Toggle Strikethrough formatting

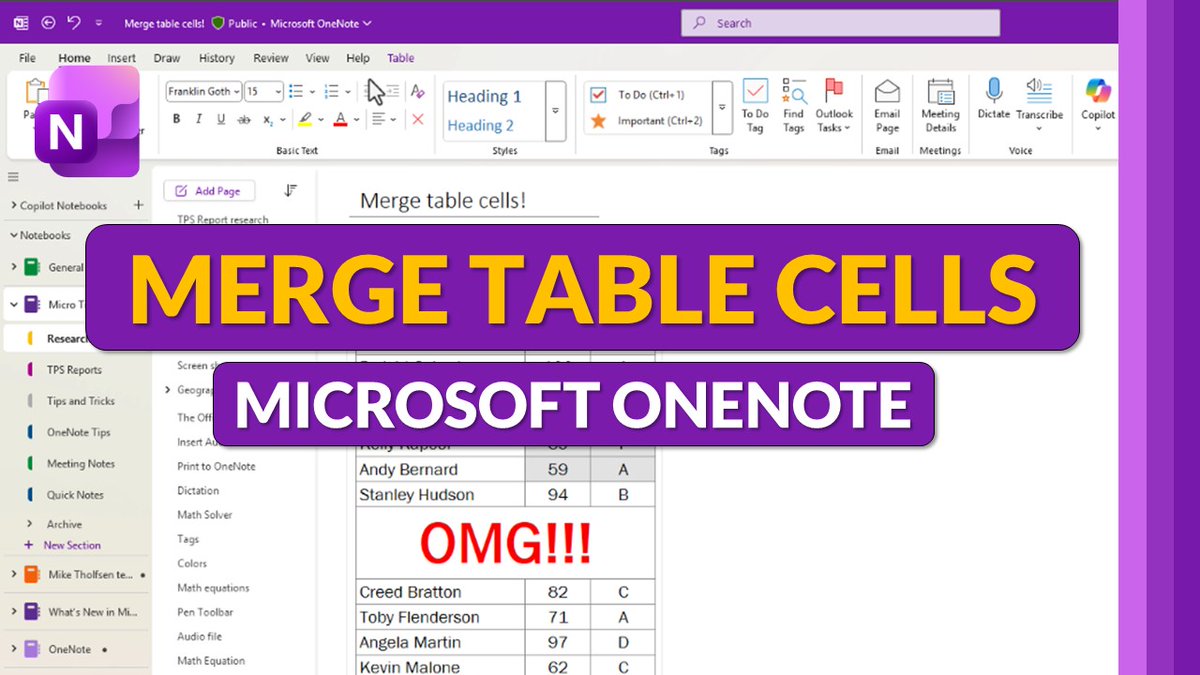(244, 119)
